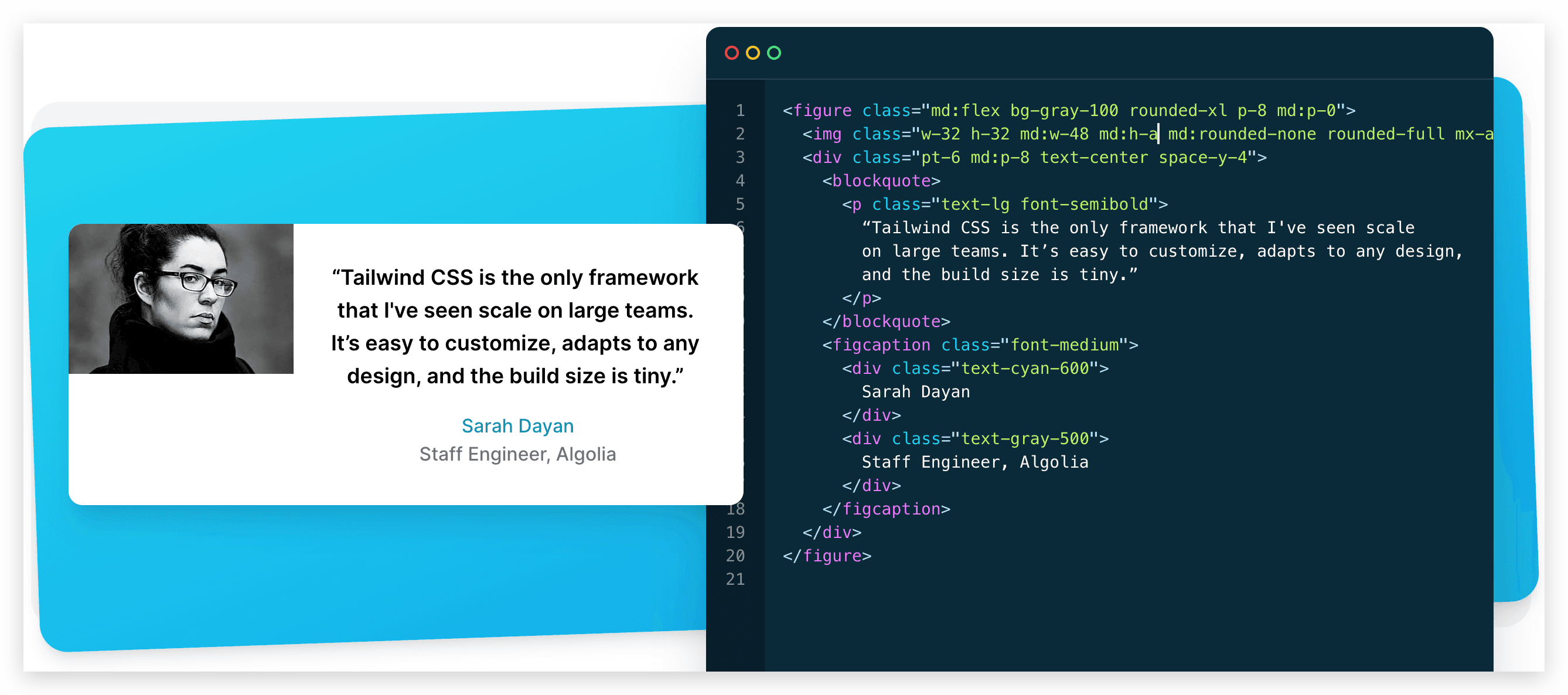This screenshot has height=695, width=1568.
Task: Click code line "and the build size is tiny."
Action: tap(1000, 274)
